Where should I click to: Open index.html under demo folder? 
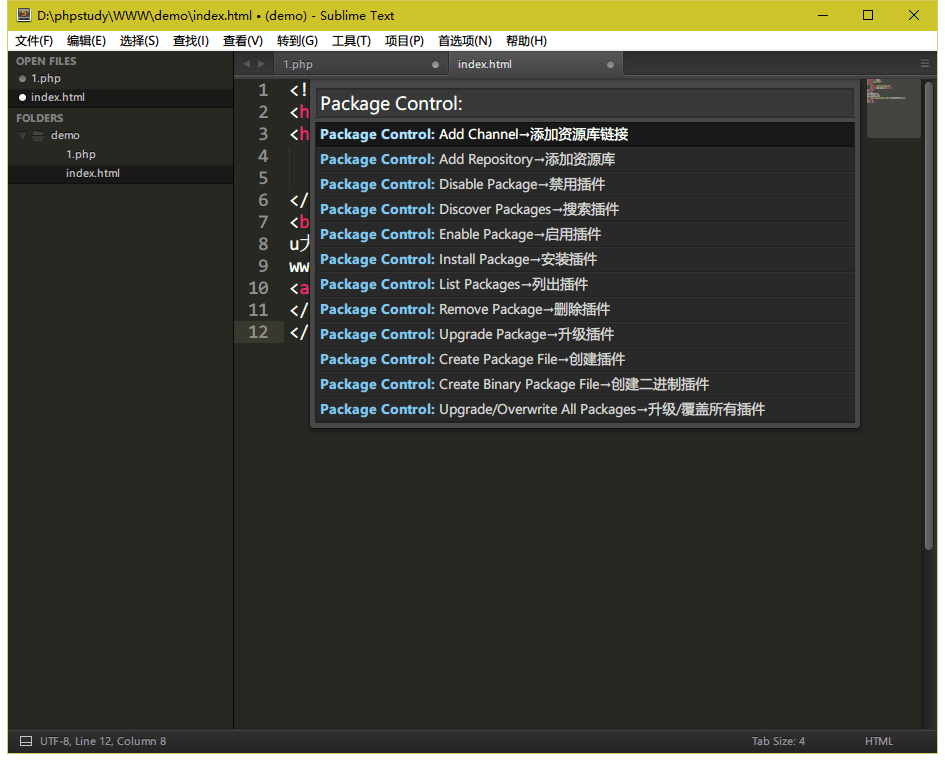click(x=93, y=173)
